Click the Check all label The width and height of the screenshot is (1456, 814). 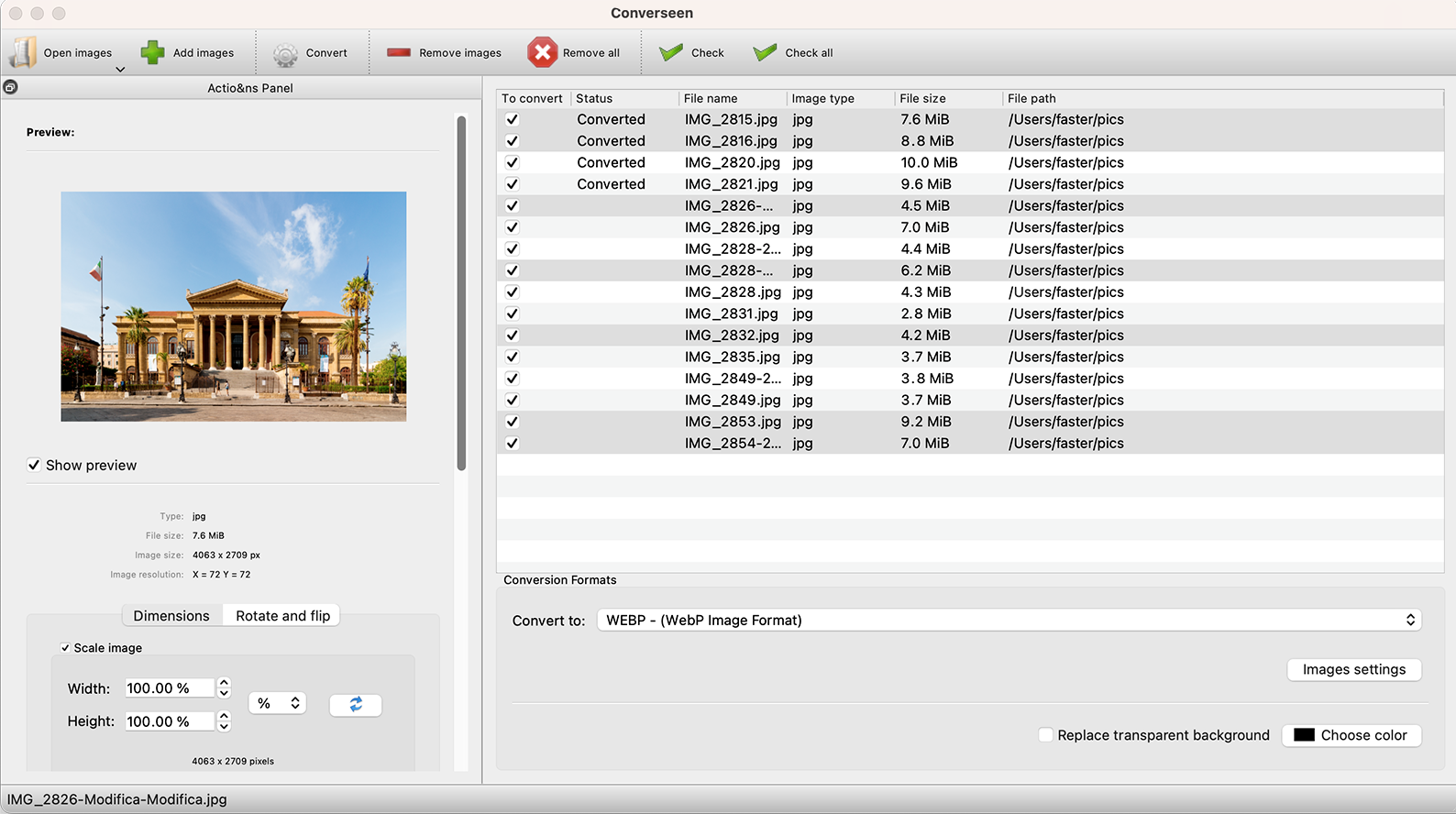809,53
